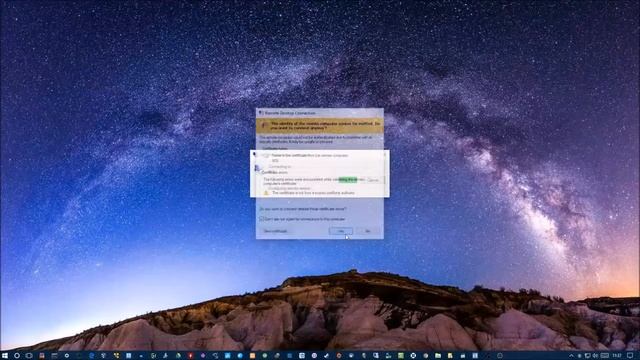
Task: Click the No button in certificate dialog
Action: [367, 231]
